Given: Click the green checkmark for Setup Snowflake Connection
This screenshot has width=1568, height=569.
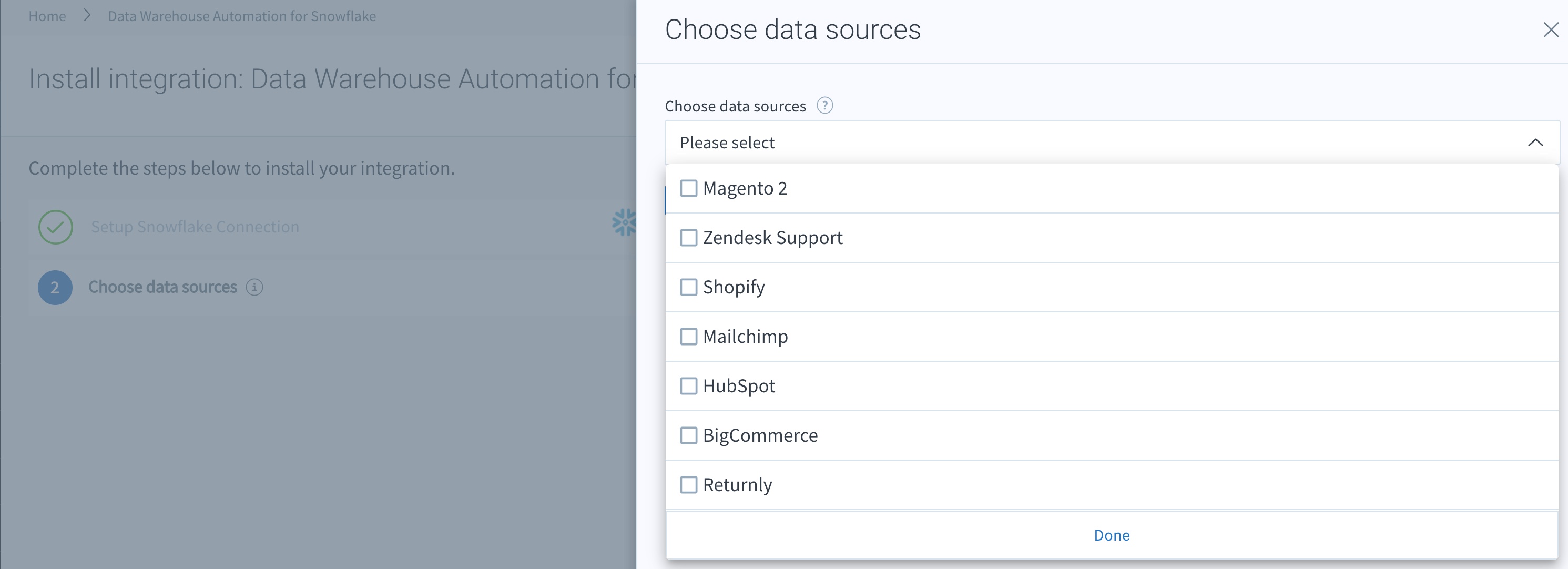Looking at the screenshot, I should (55, 227).
